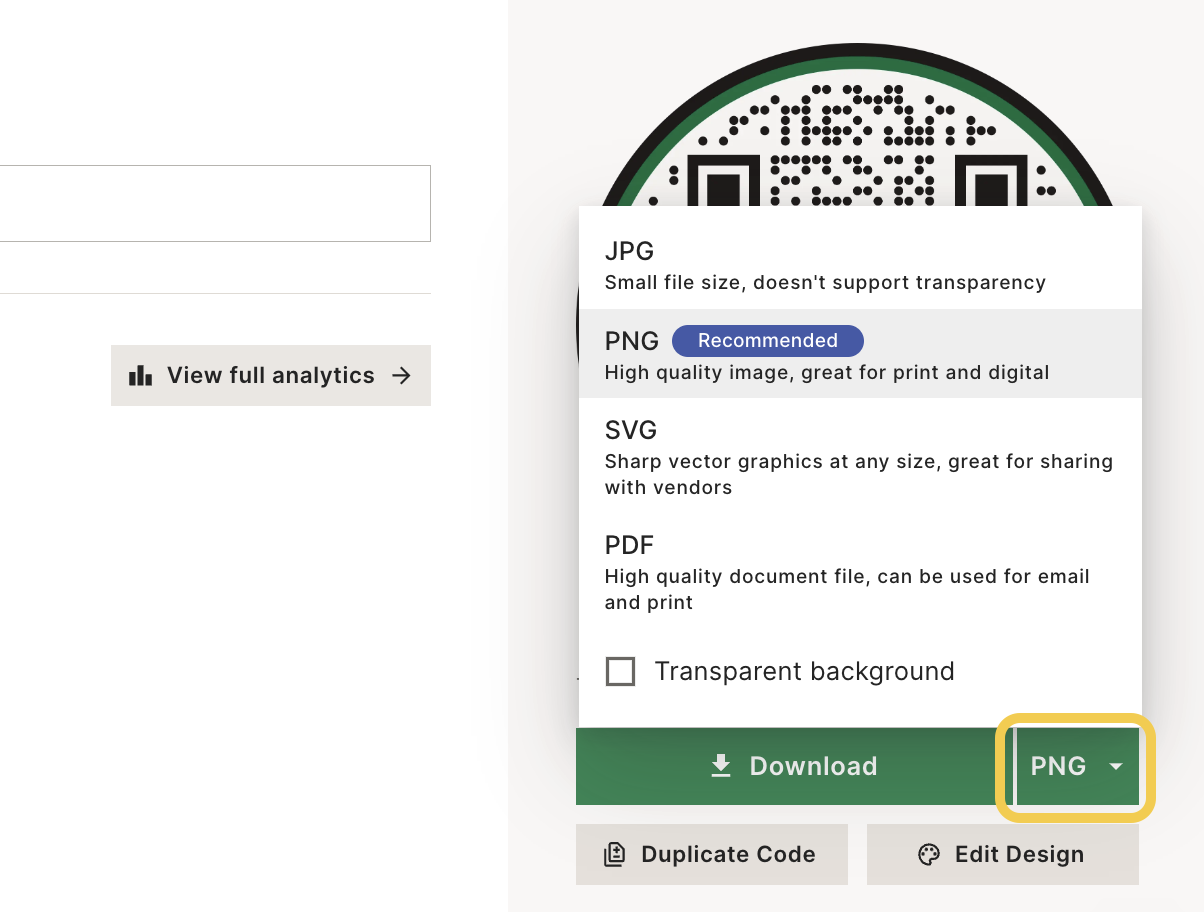Choose the PNG Recommended format option
Screen dimensions: 1204x912
(x=860, y=354)
